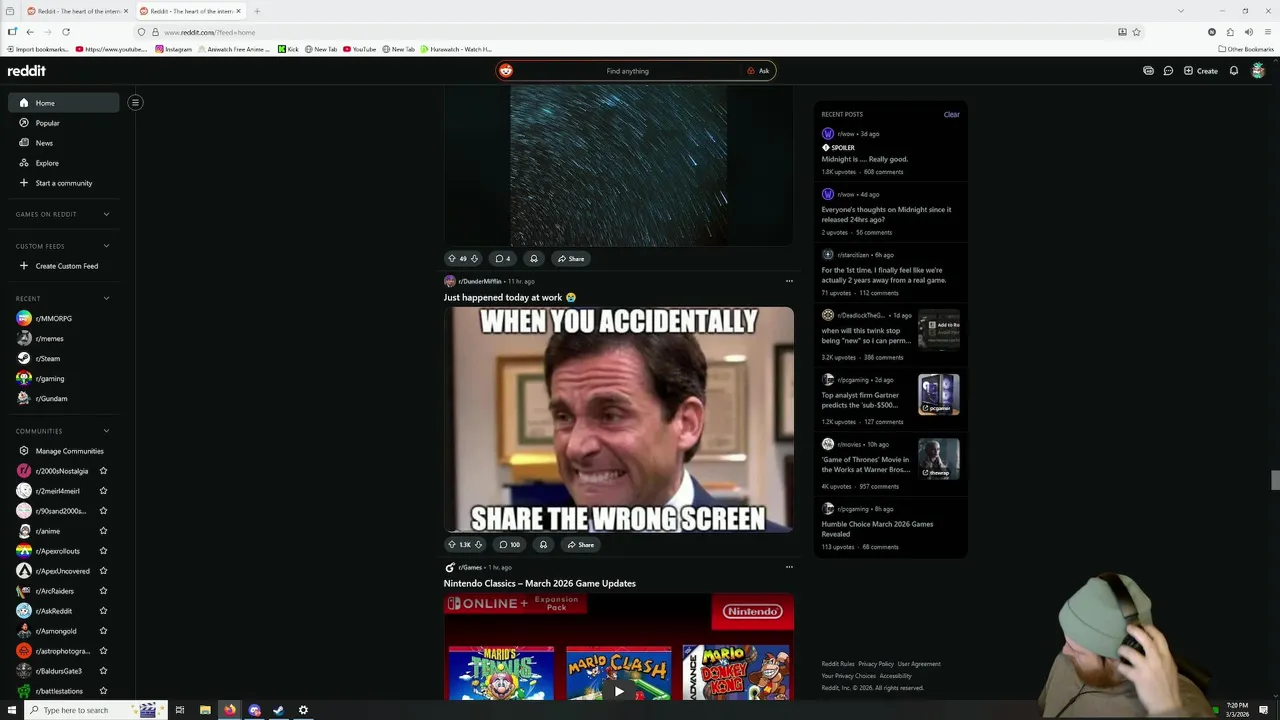This screenshot has height=720, width=1280.
Task: Open chat icon in Reddit header
Action: (1168, 71)
